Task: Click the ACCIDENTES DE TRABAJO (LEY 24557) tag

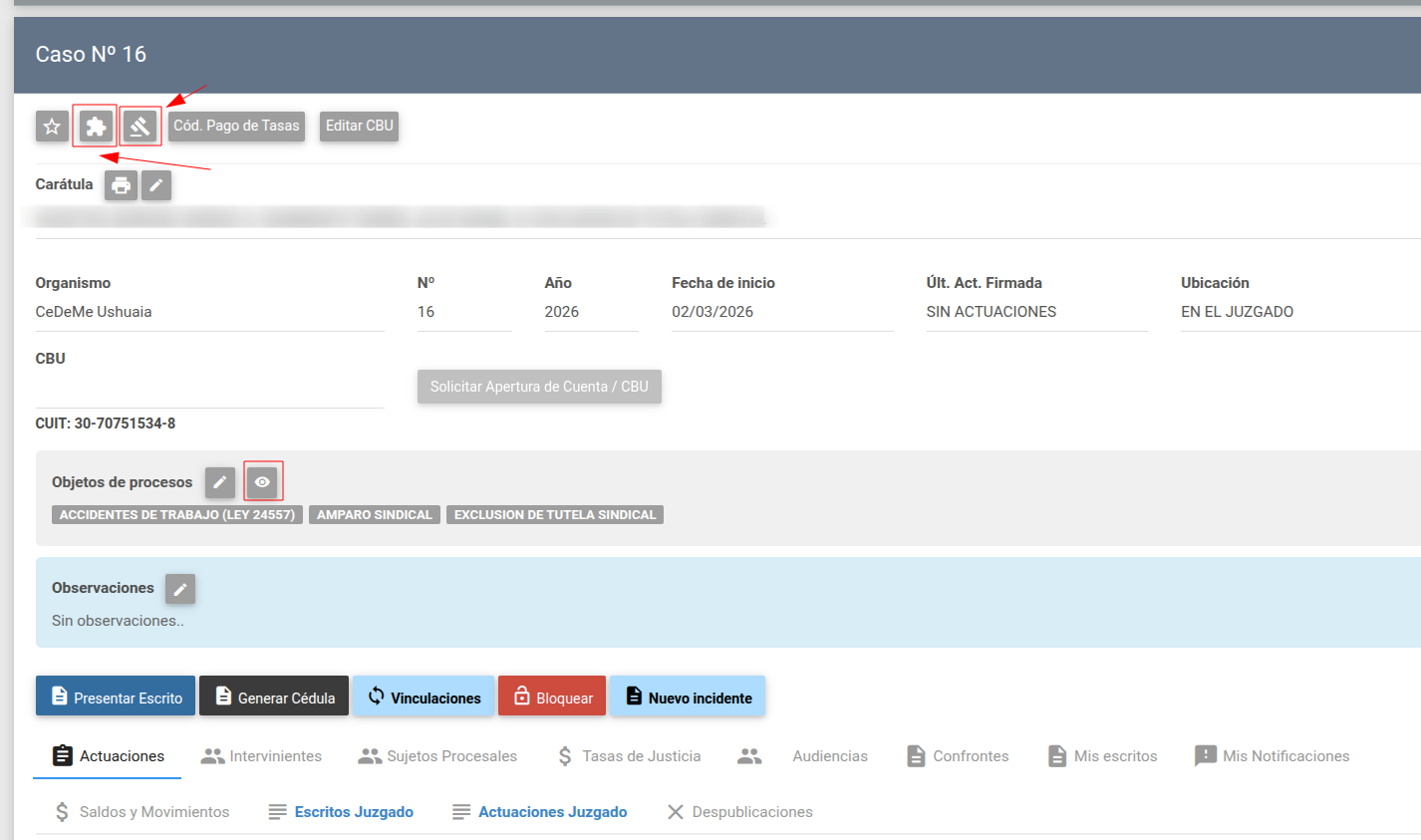Action: tap(177, 515)
